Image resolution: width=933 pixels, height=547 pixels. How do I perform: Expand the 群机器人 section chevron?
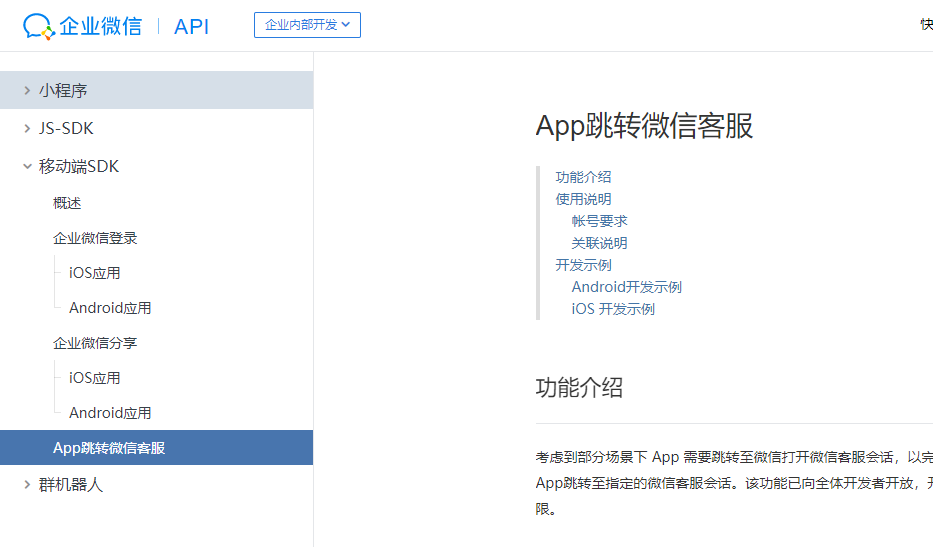pyautogui.click(x=27, y=485)
